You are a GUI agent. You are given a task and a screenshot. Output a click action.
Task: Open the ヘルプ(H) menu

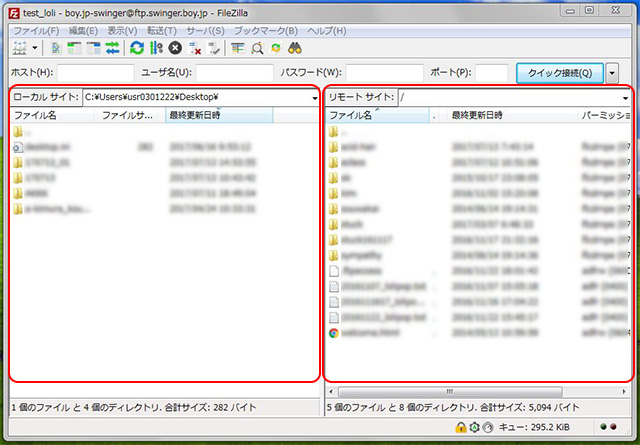[327, 31]
